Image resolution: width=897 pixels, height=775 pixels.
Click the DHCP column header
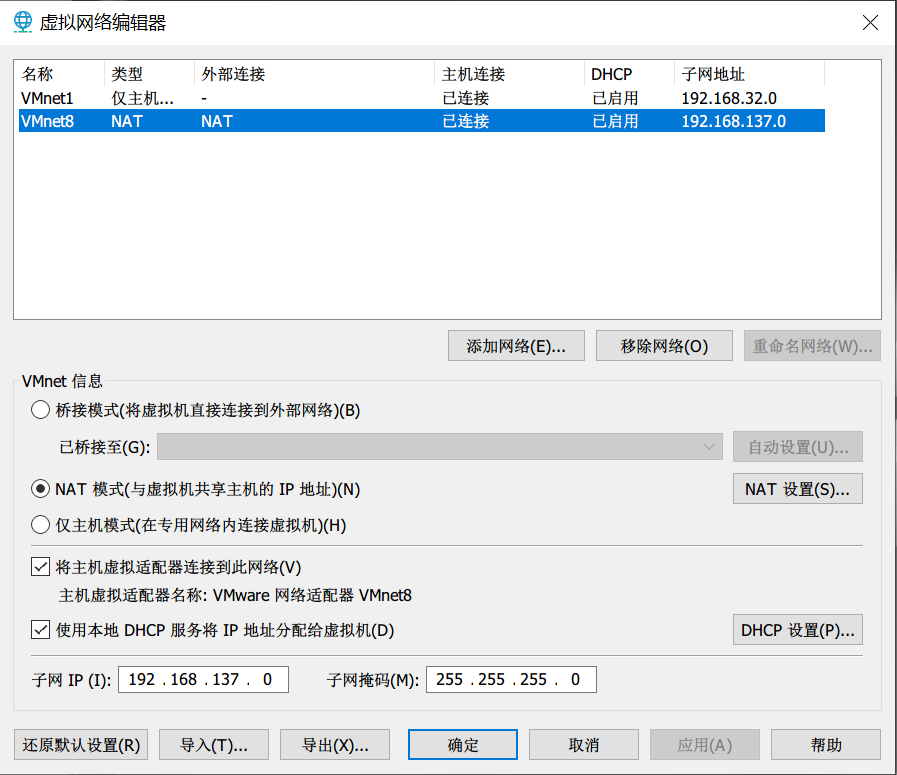click(x=629, y=74)
